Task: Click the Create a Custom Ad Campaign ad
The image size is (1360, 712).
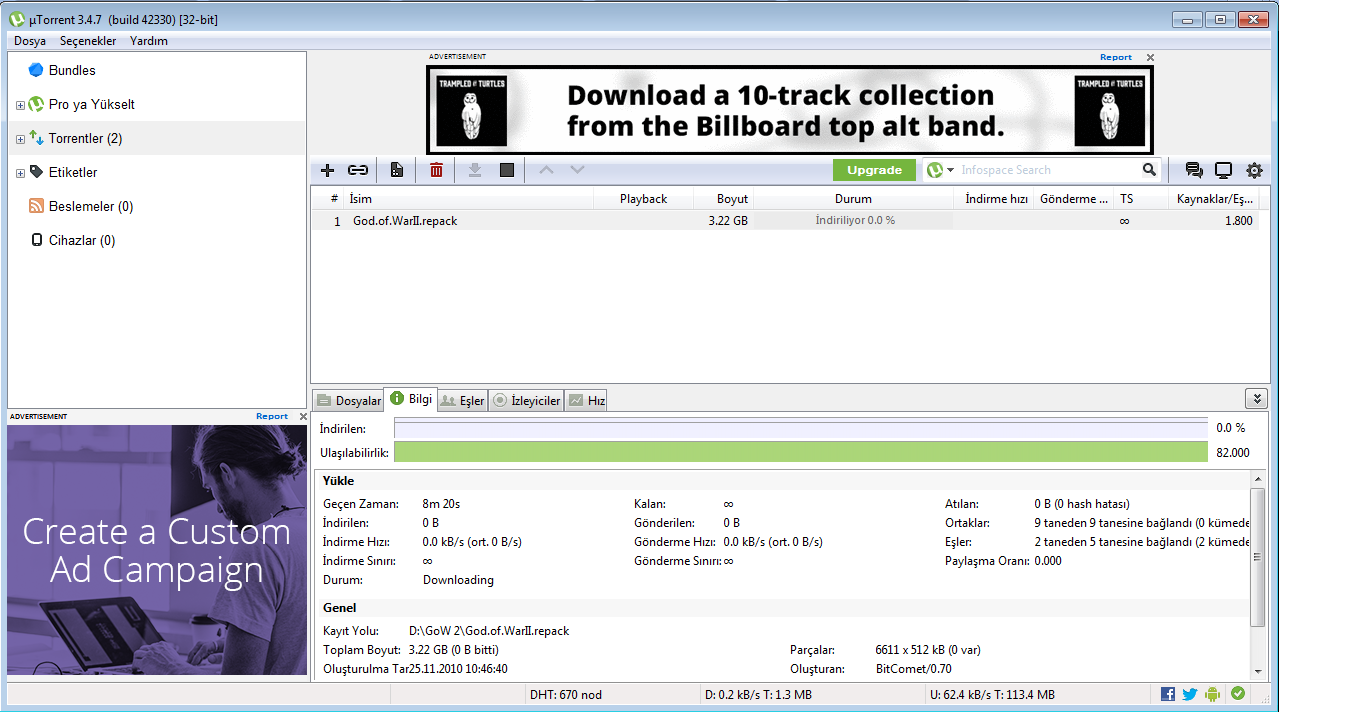Action: [x=157, y=550]
